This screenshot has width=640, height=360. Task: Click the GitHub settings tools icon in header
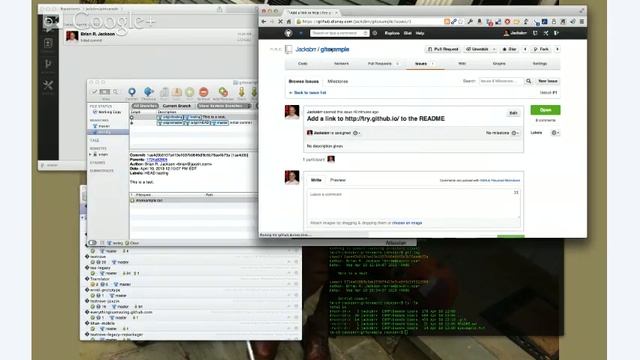coord(546,33)
